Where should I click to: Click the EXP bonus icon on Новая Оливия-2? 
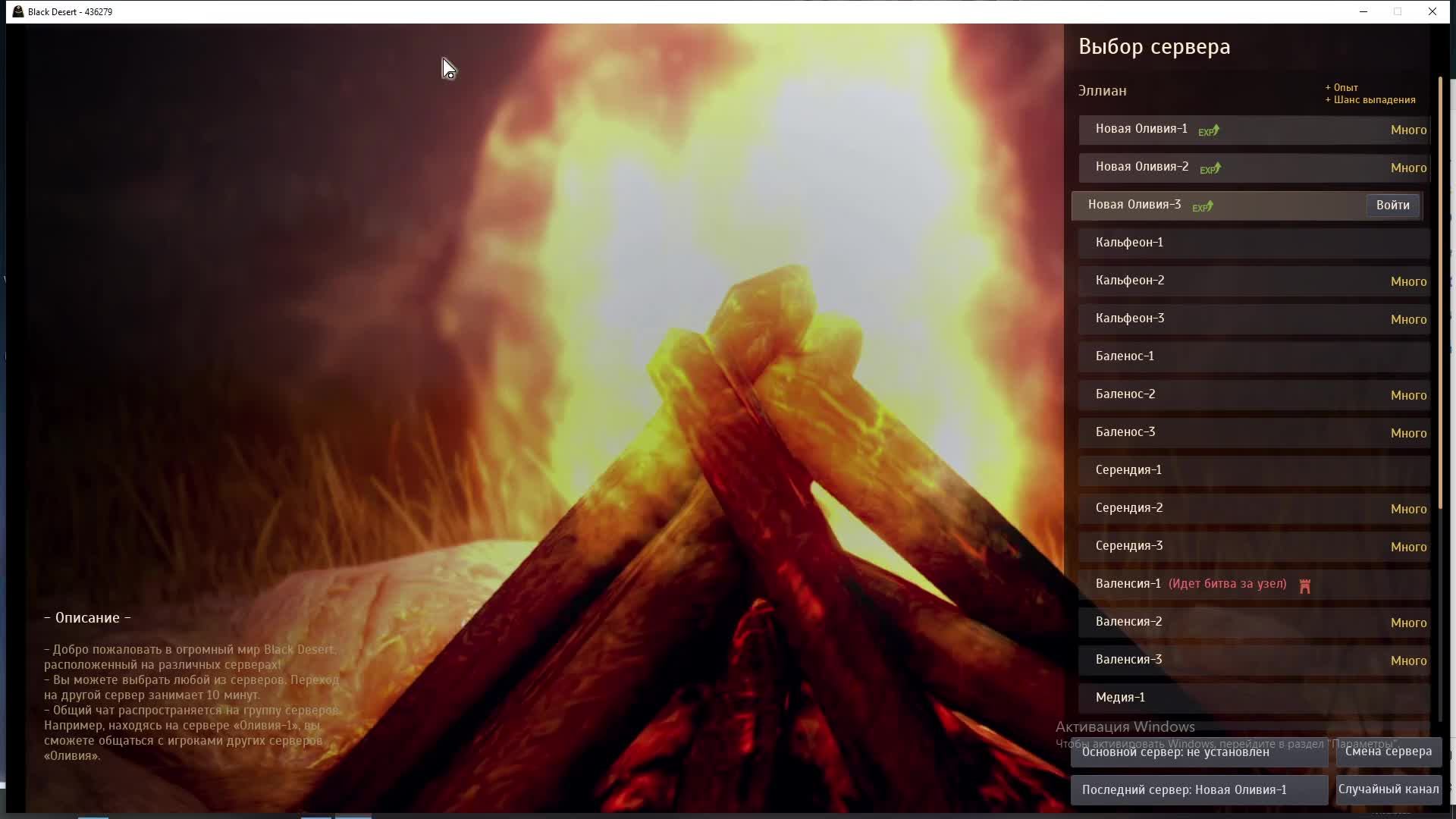tap(1210, 168)
